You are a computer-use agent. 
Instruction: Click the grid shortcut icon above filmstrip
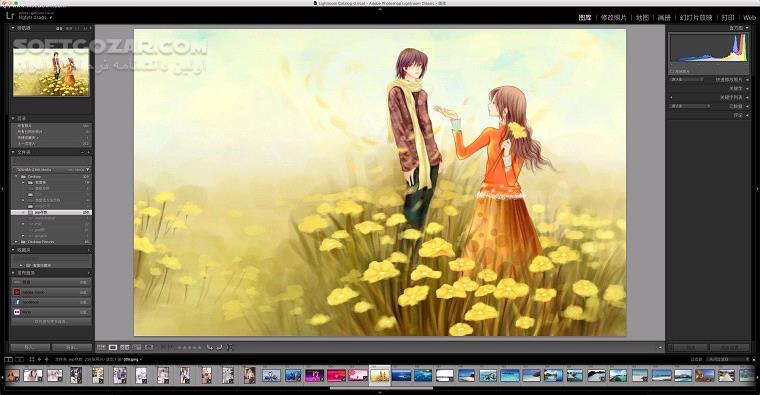(32, 359)
